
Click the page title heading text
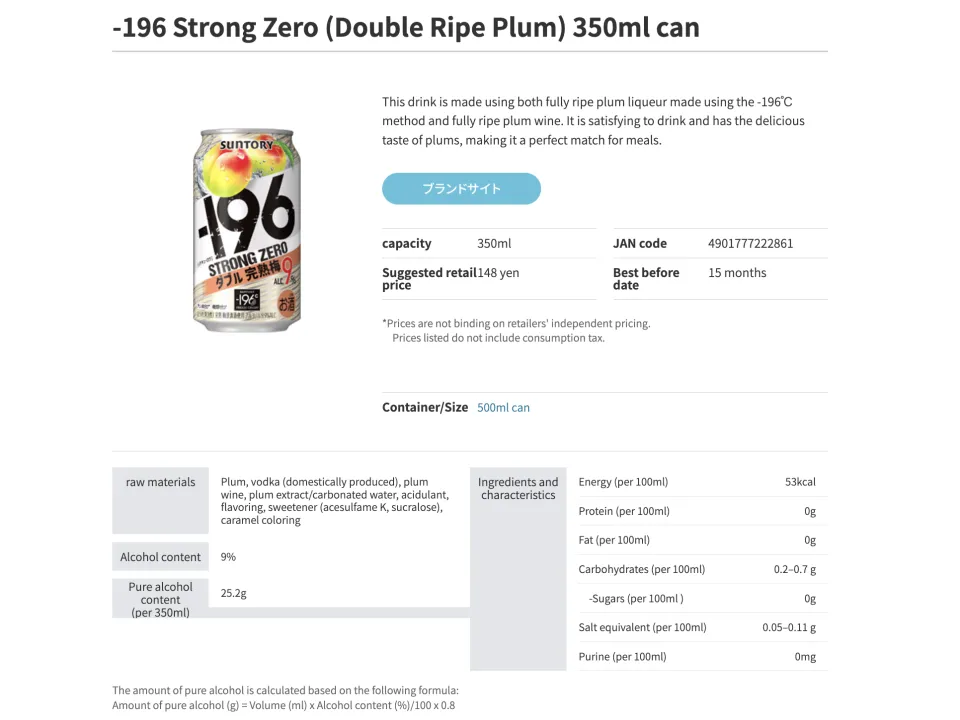pos(405,27)
